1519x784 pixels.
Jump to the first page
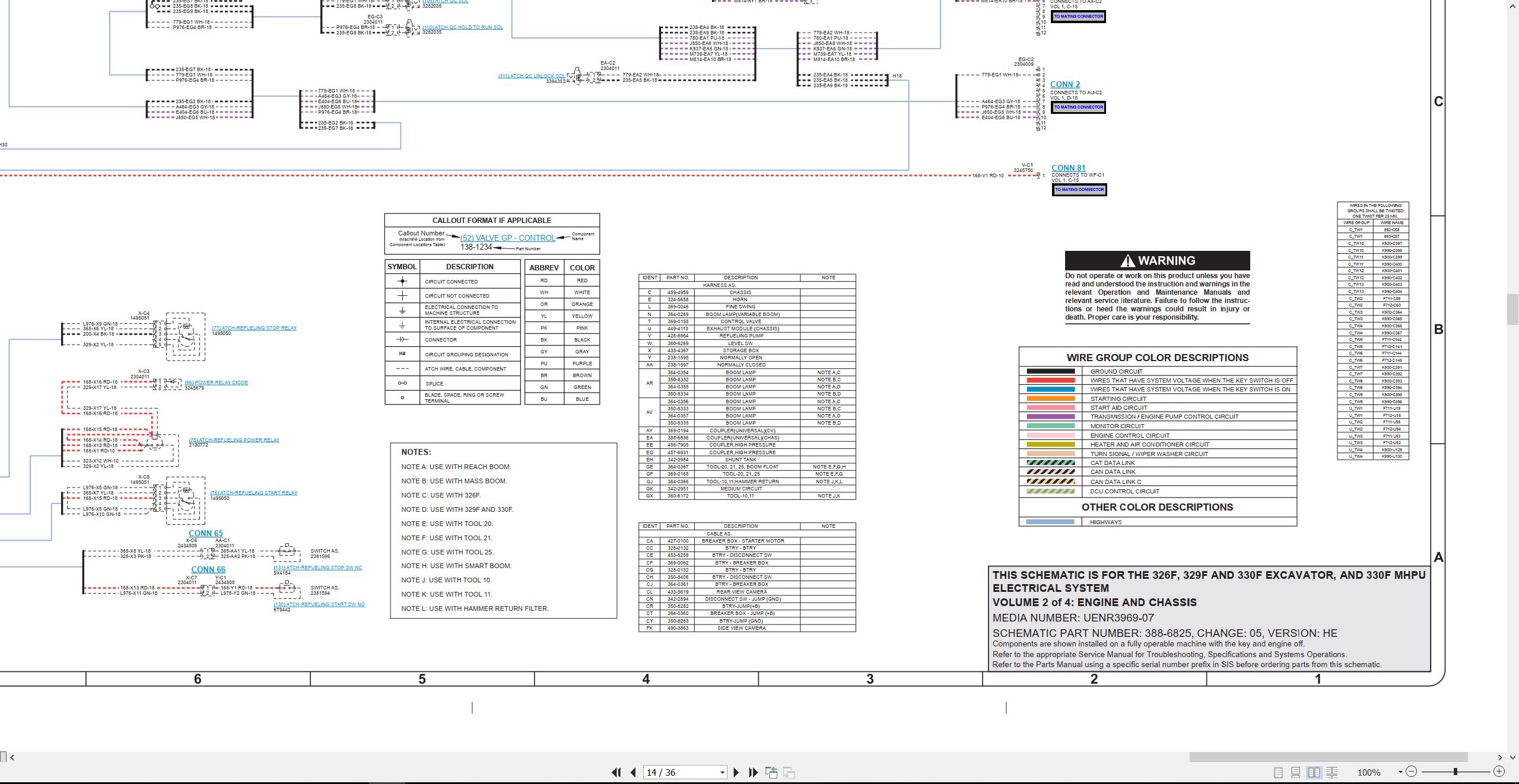pos(617,772)
